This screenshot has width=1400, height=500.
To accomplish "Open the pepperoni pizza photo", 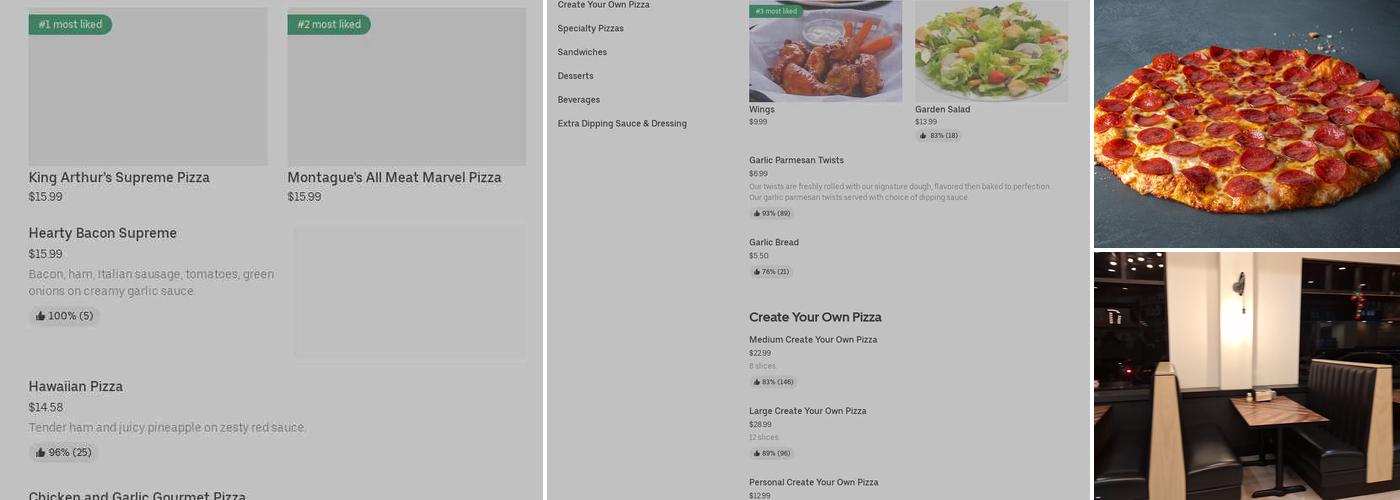I will tap(1247, 123).
